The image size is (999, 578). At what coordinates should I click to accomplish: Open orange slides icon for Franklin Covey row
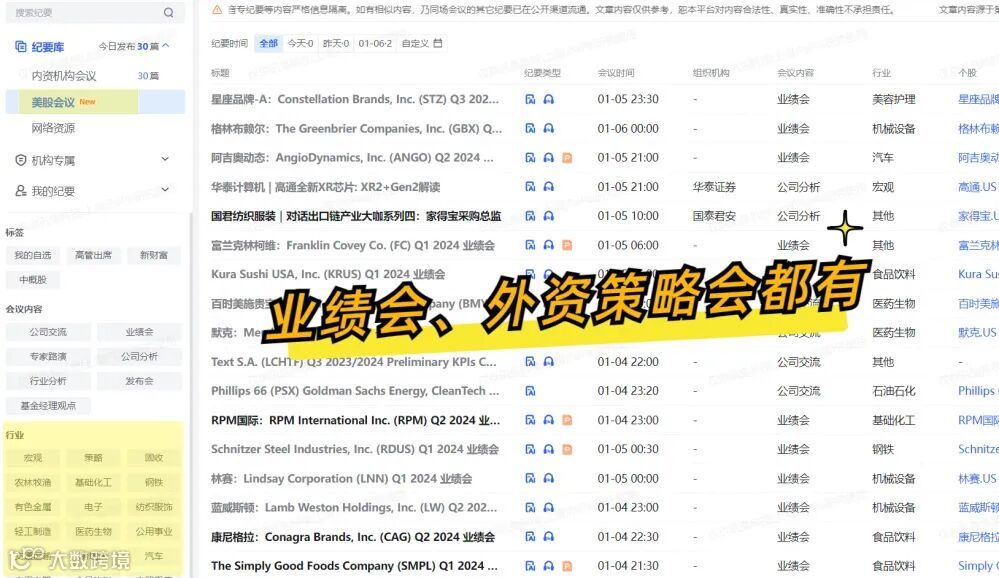tap(567, 245)
